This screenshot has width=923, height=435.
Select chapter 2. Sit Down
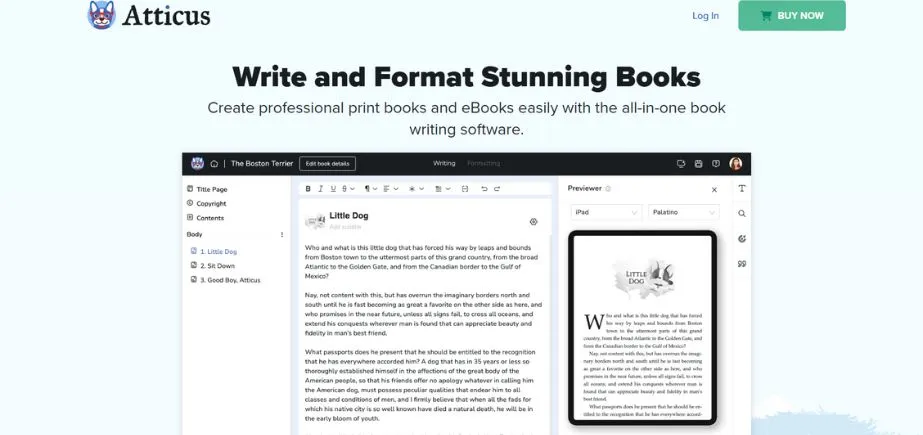pyautogui.click(x=213, y=265)
